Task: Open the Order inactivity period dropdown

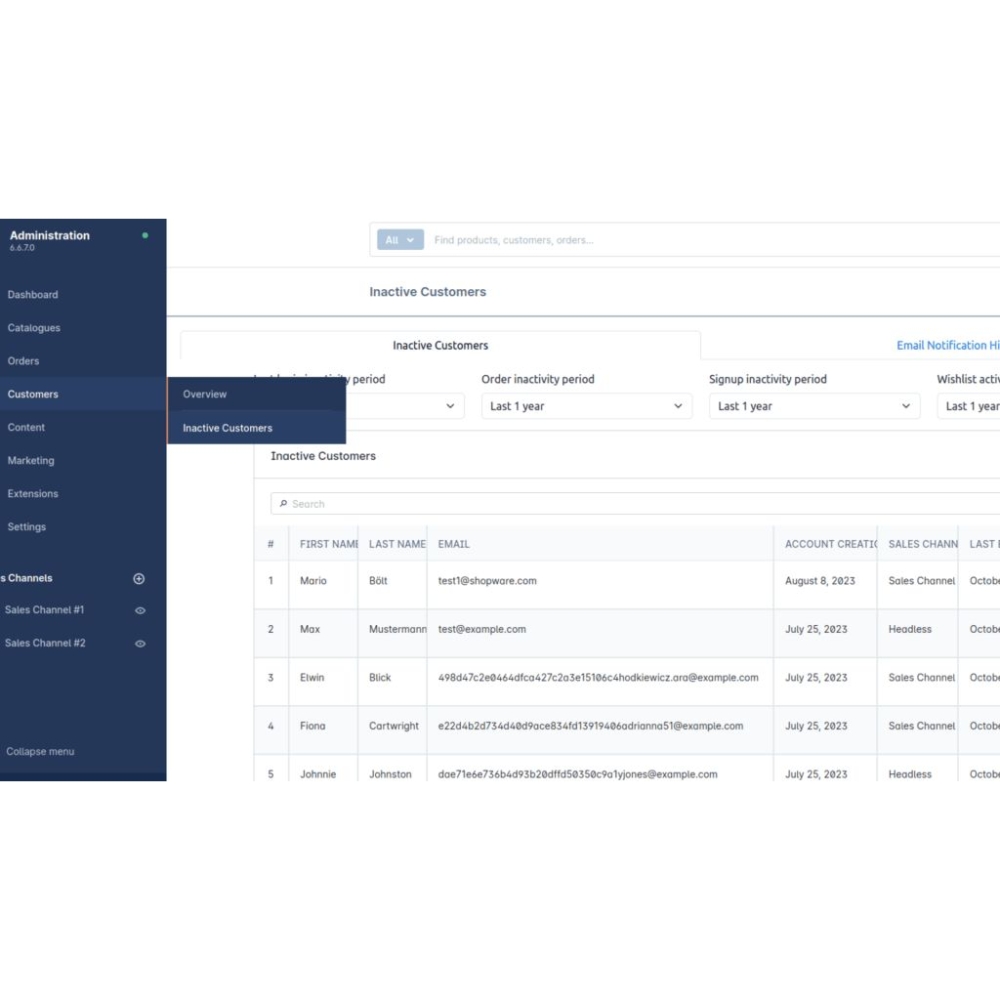Action: point(586,406)
